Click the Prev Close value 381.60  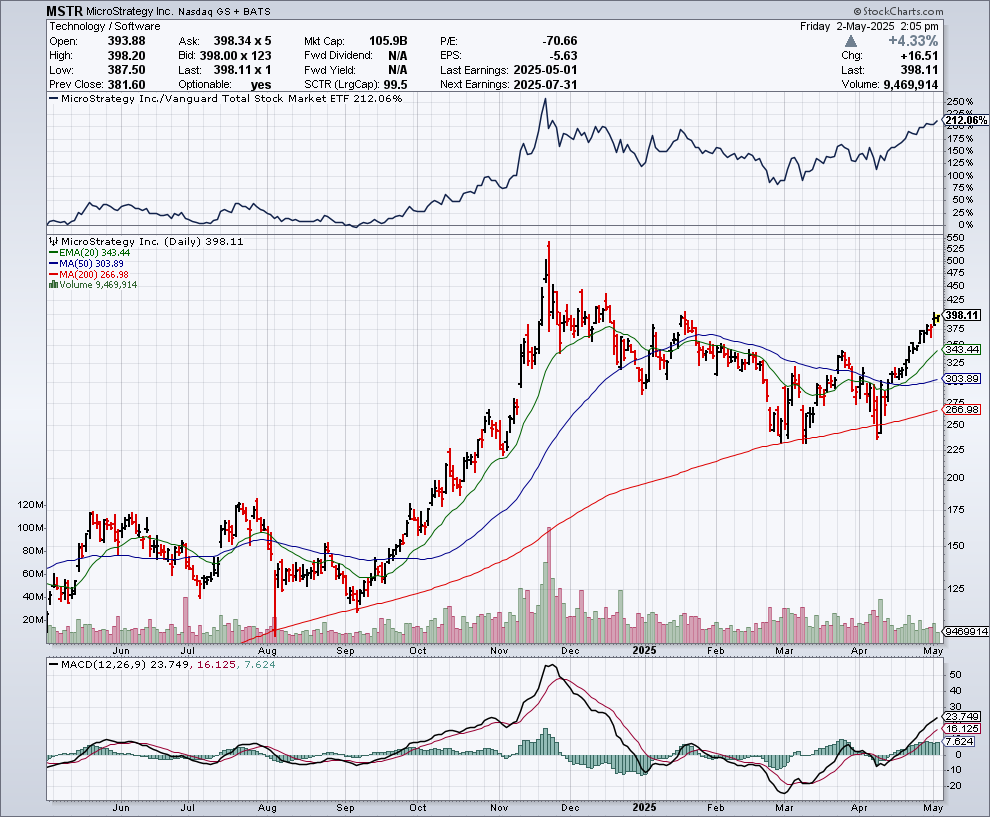point(126,84)
